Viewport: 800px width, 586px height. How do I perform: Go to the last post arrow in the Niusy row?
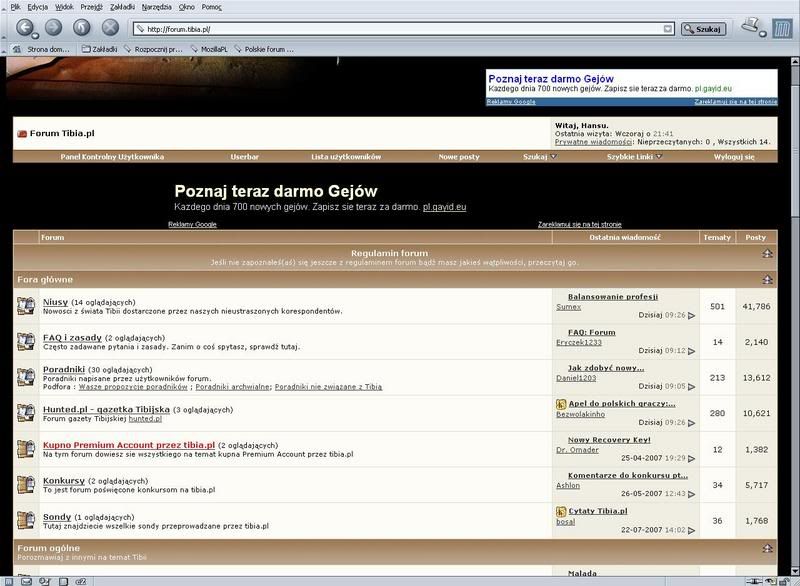coord(691,316)
